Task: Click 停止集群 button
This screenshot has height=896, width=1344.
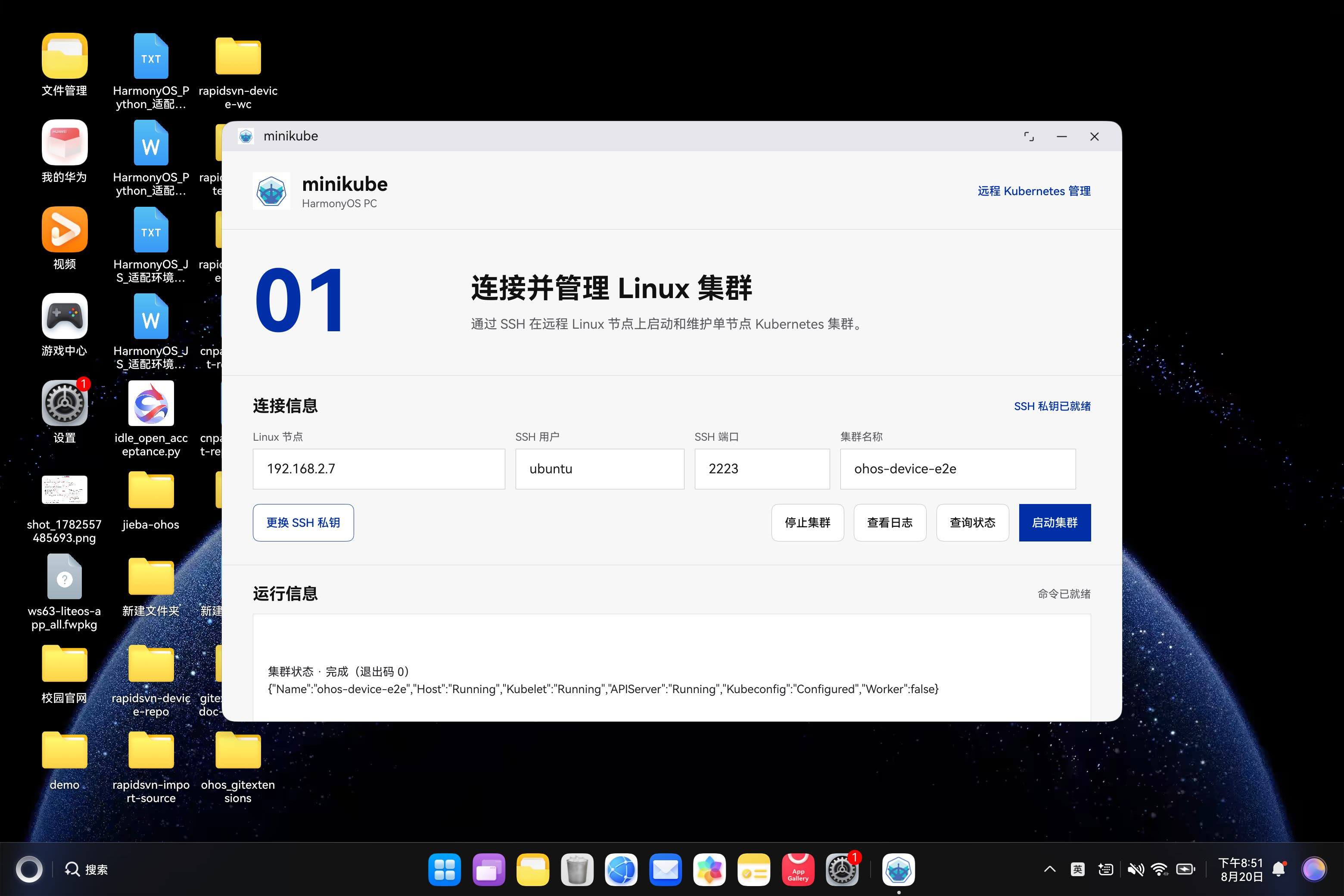Action: [807, 523]
